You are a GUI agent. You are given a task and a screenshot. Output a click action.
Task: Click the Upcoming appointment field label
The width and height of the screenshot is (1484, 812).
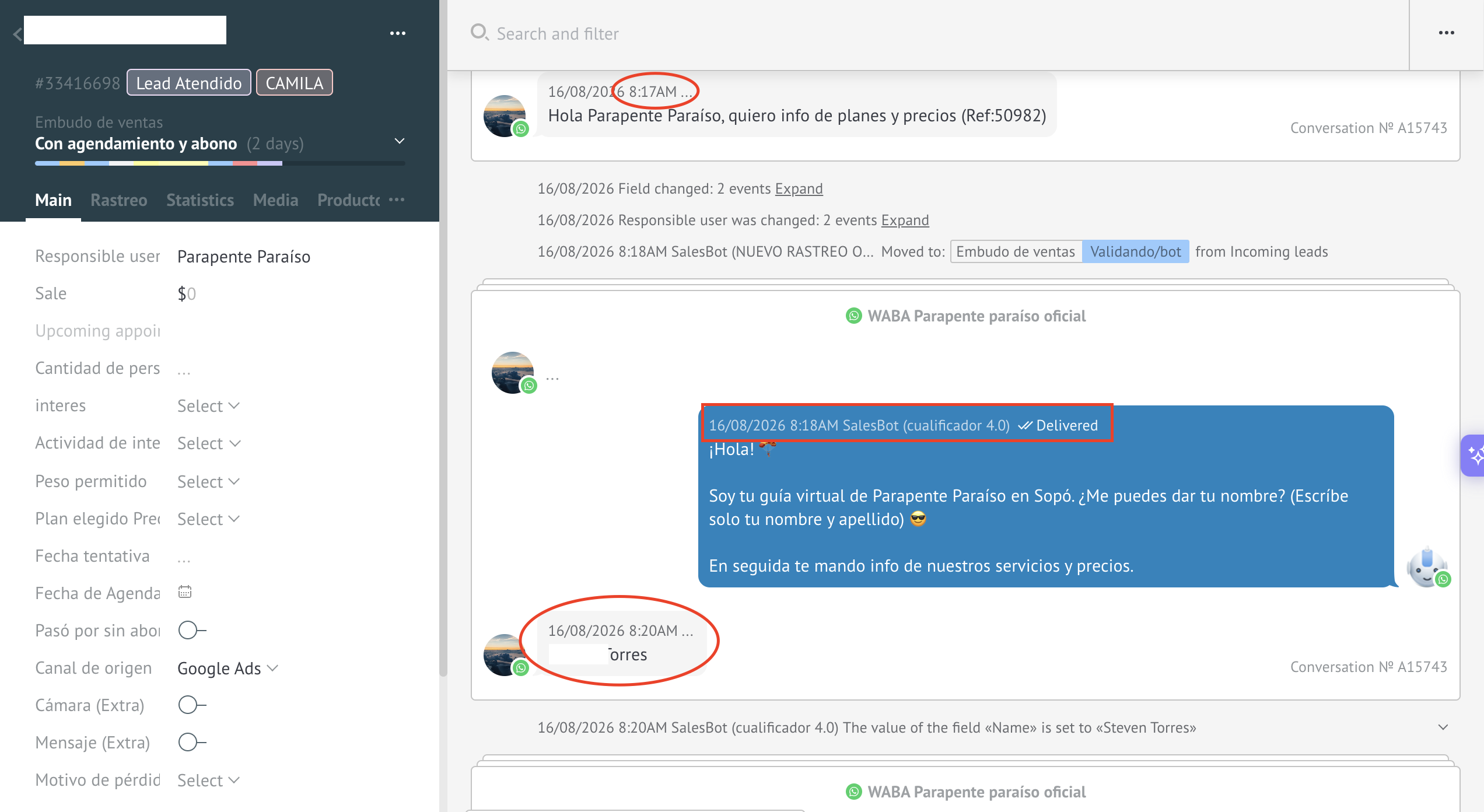pos(97,331)
